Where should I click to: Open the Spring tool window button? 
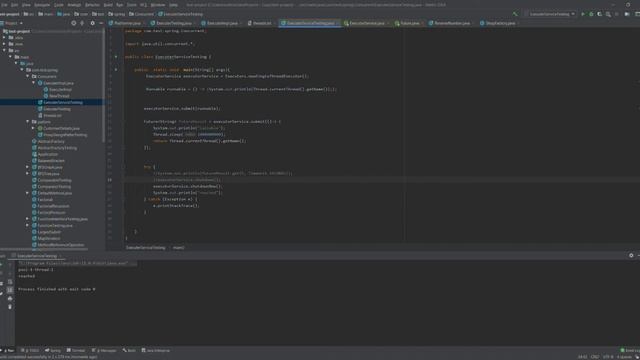click(x=53, y=350)
